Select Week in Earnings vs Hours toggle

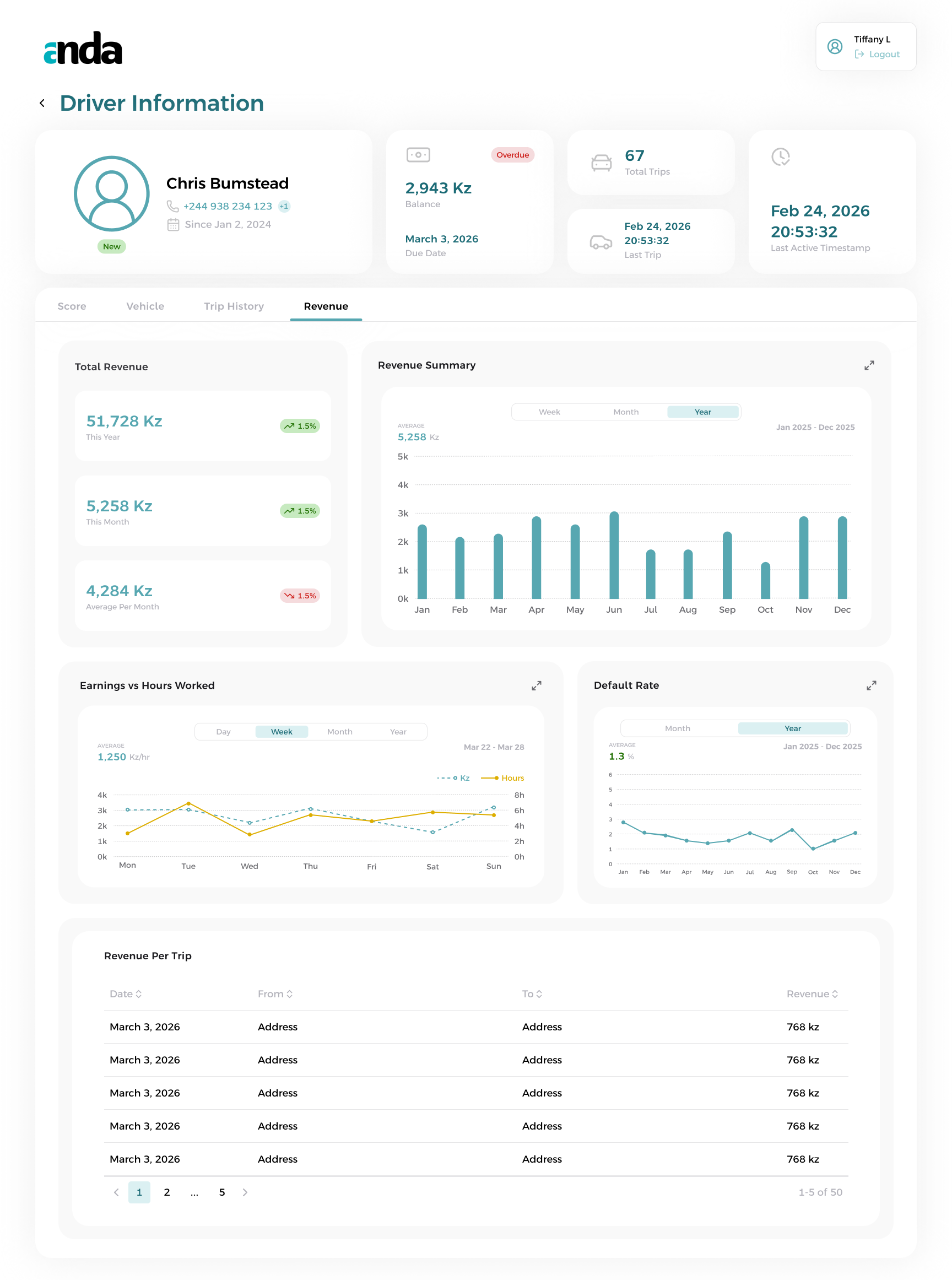coord(281,731)
